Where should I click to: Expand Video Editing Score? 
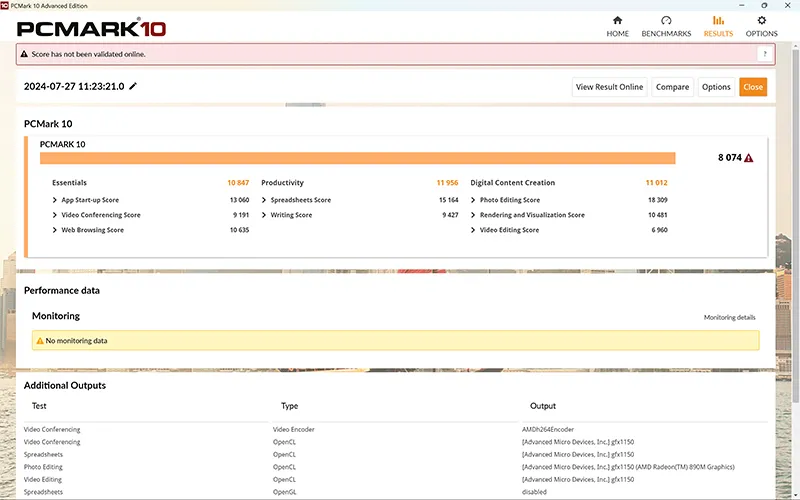tap(473, 230)
